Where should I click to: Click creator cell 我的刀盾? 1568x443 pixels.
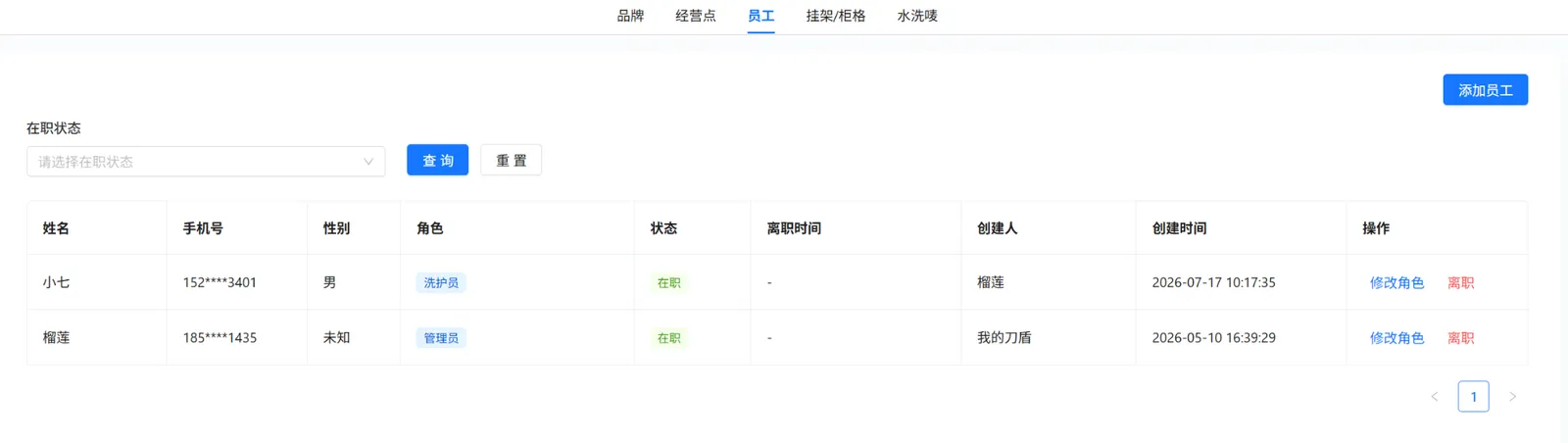click(1004, 337)
